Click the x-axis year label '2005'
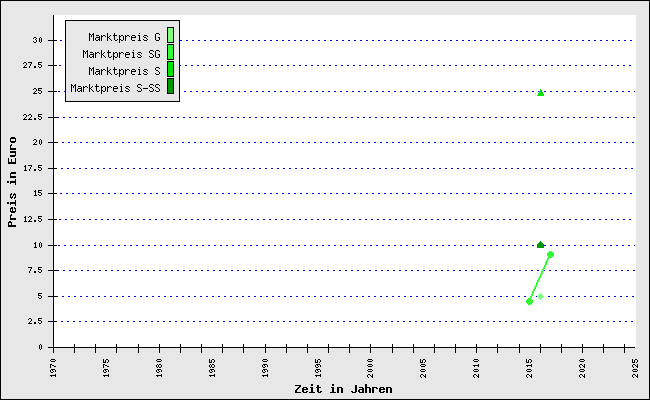This screenshot has height=400, width=650. point(423,368)
